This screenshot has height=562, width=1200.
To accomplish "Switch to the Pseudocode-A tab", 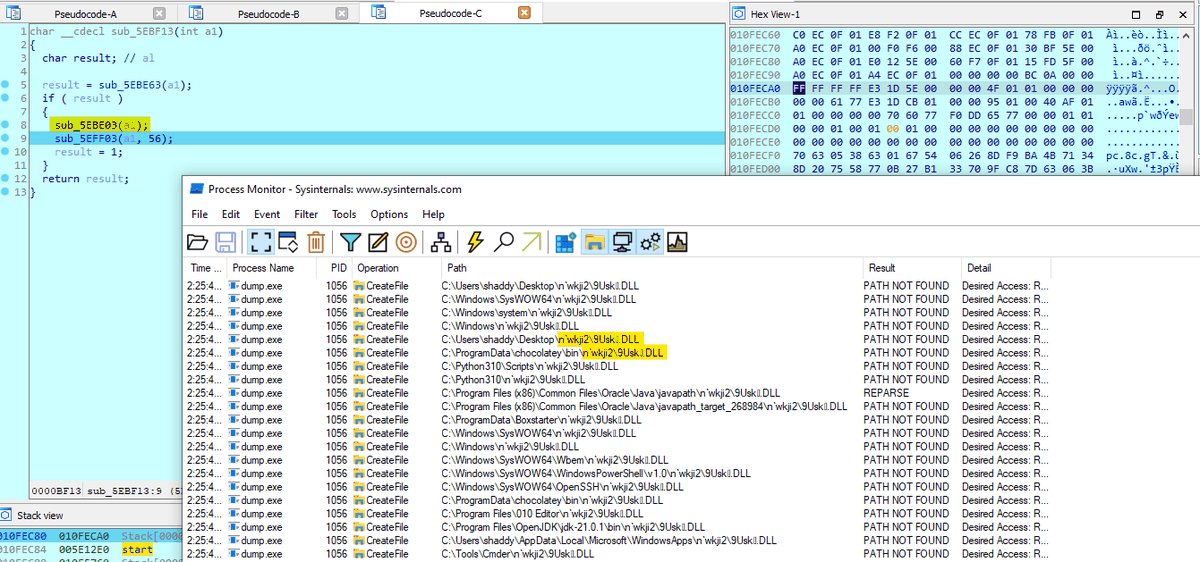I will (85, 13).
